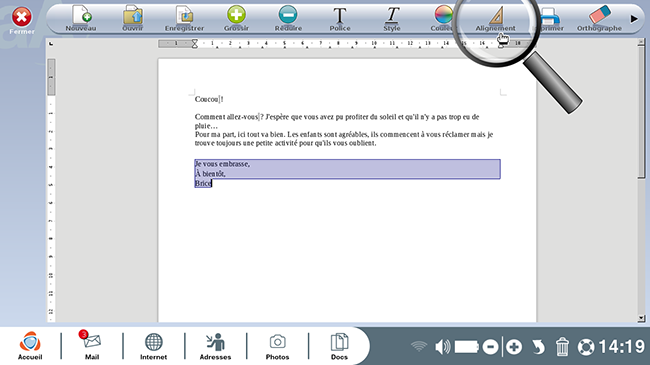Show more toolbar items with right arrow

click(634, 19)
